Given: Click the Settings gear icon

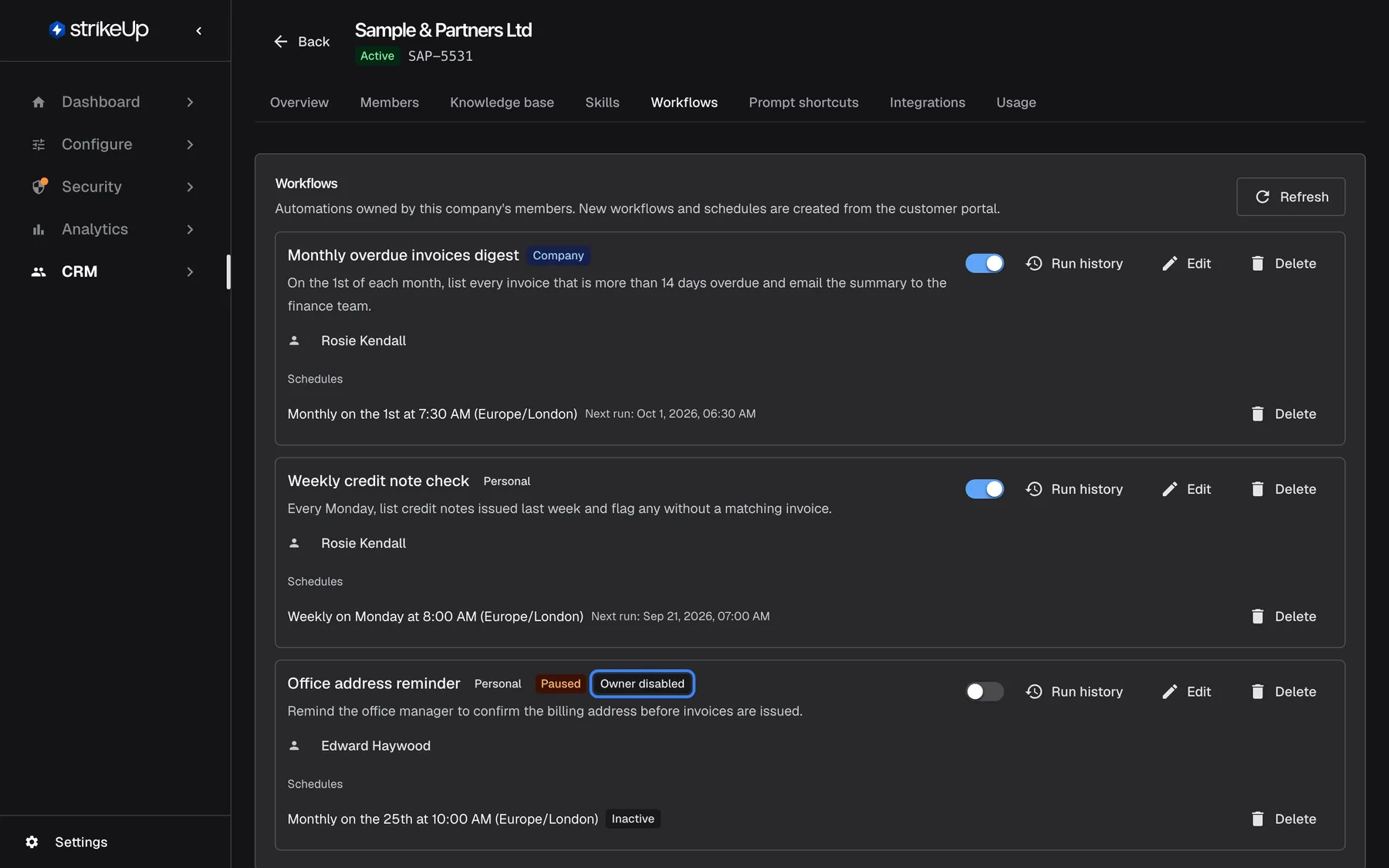Looking at the screenshot, I should point(32,842).
